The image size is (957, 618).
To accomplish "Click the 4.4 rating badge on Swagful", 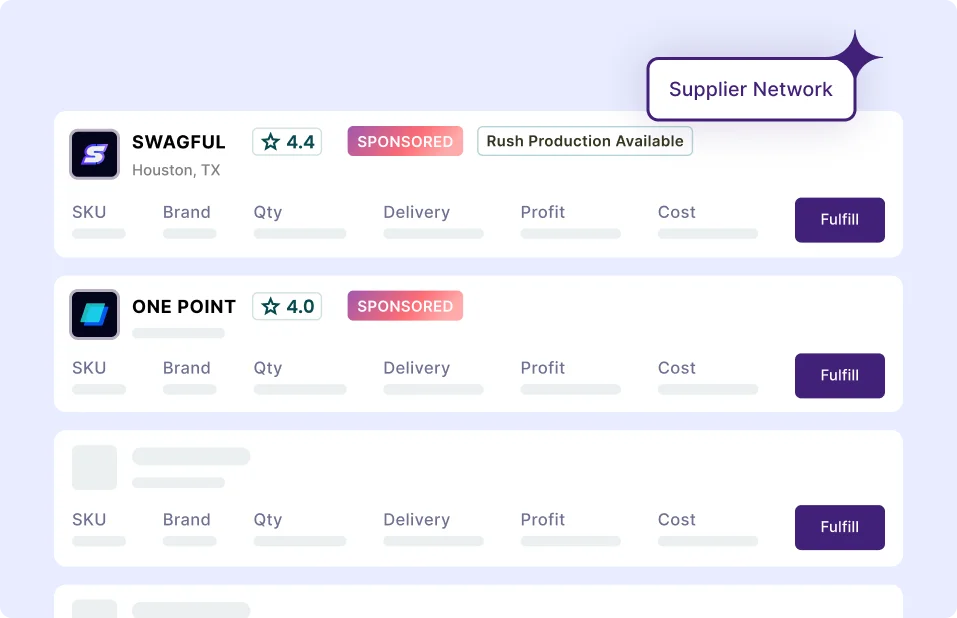I will click(x=287, y=142).
